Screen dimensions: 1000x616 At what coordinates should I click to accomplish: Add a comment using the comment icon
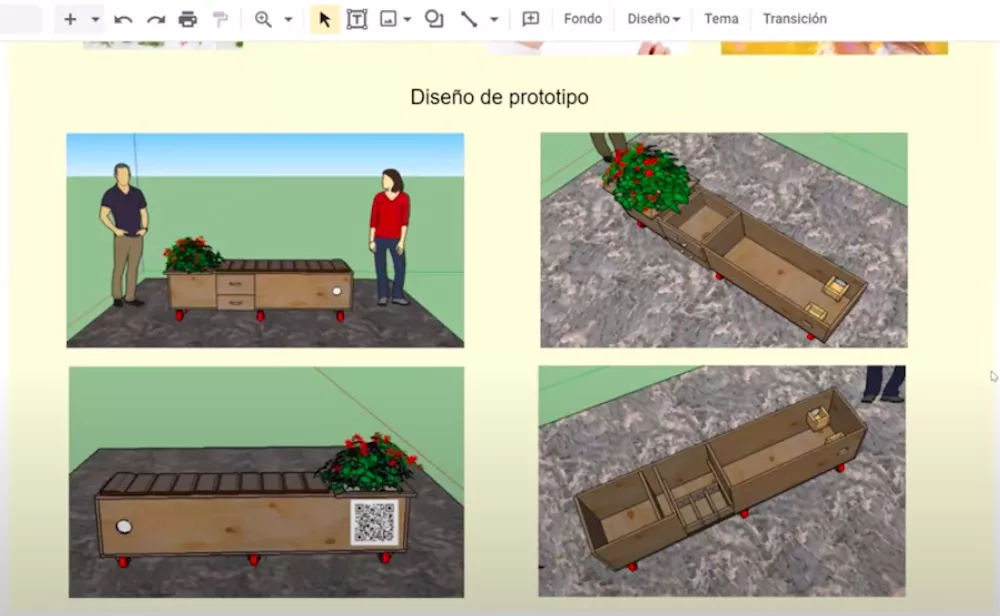coord(530,19)
